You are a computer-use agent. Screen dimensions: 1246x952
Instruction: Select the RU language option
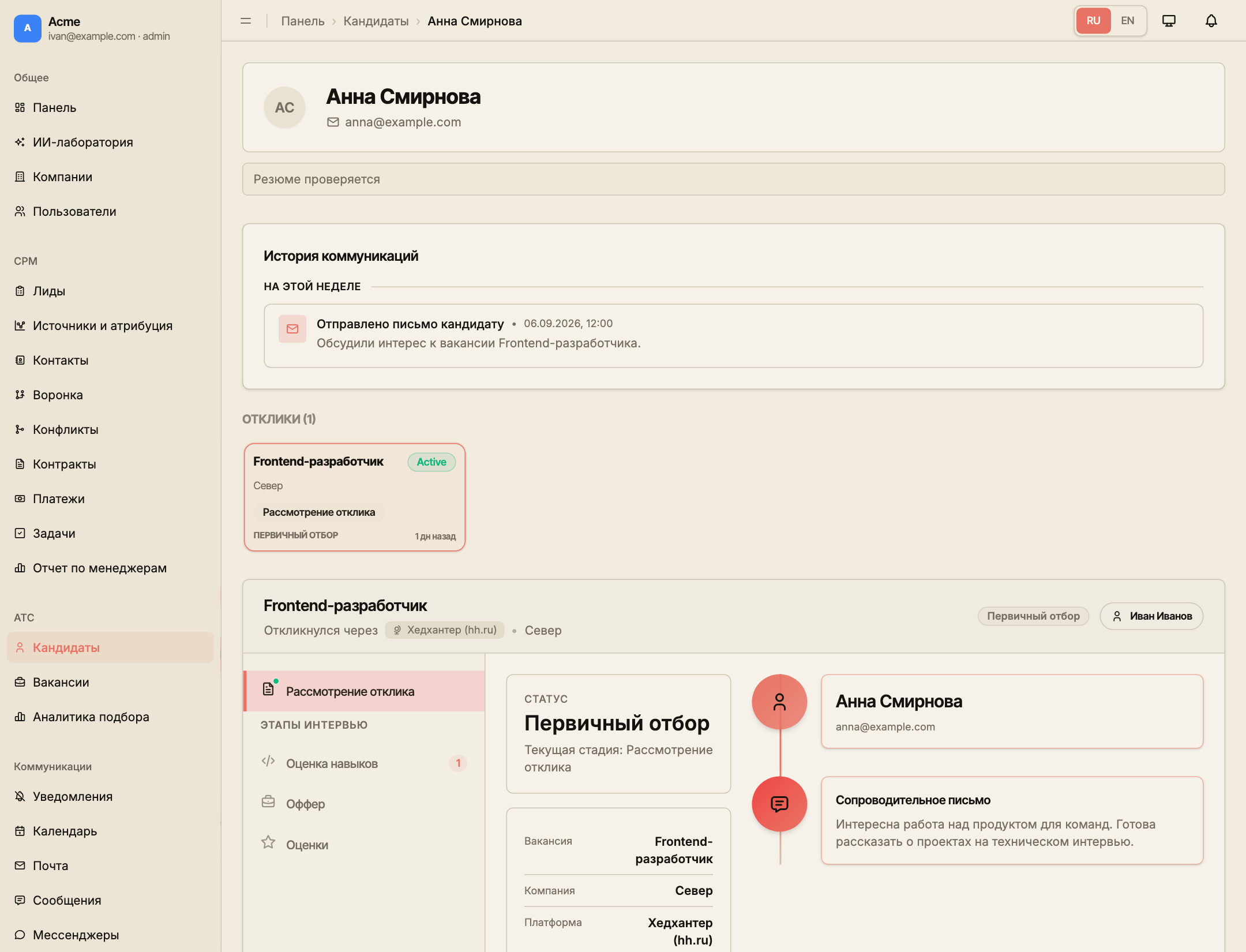tap(1093, 21)
